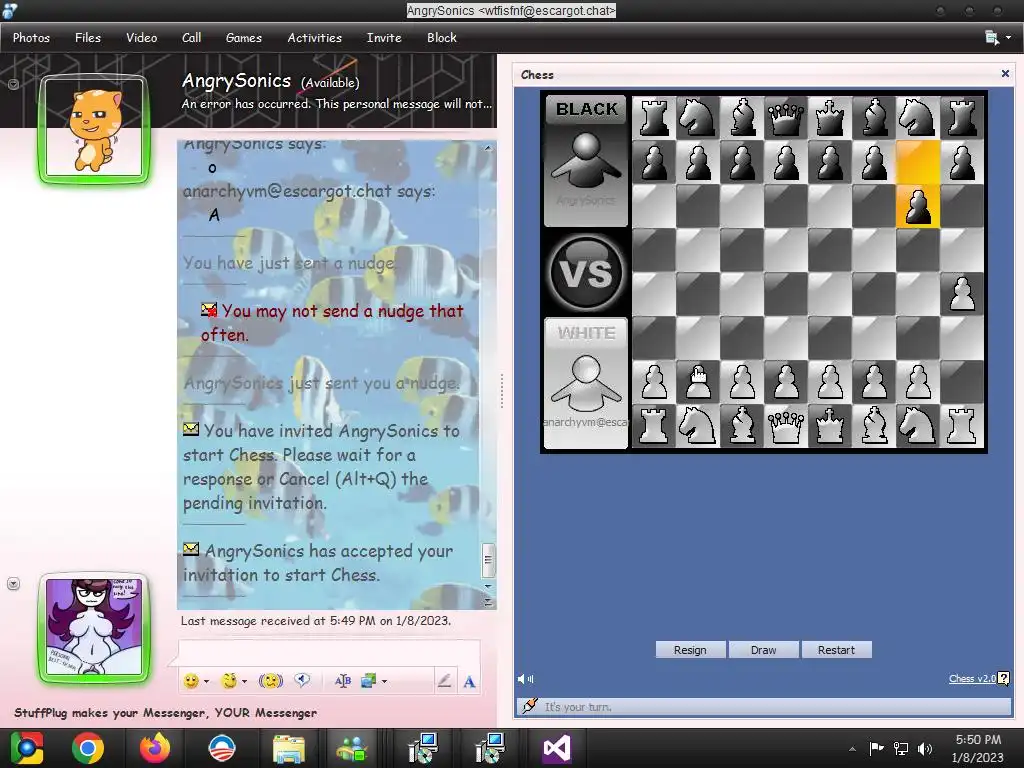Open File Explorer from the taskbar
Image resolution: width=1024 pixels, height=768 pixels.
[289, 748]
